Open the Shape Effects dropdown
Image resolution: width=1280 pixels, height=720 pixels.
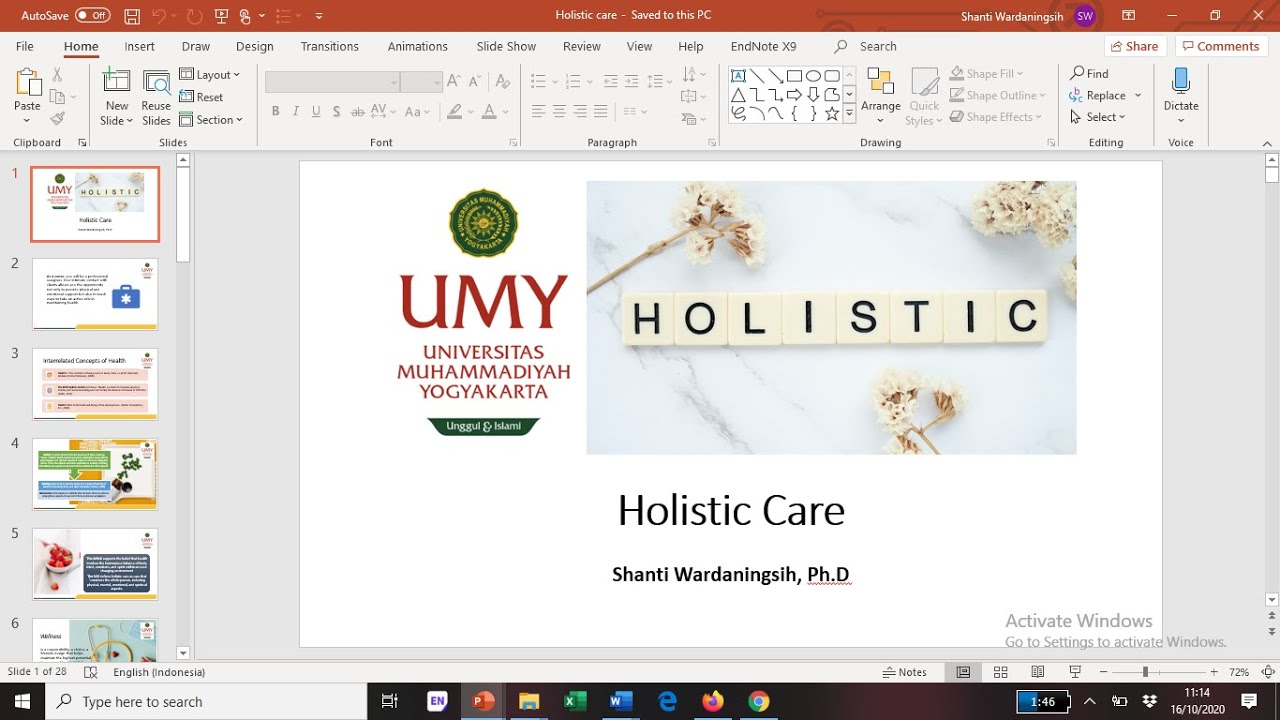[x=997, y=117]
